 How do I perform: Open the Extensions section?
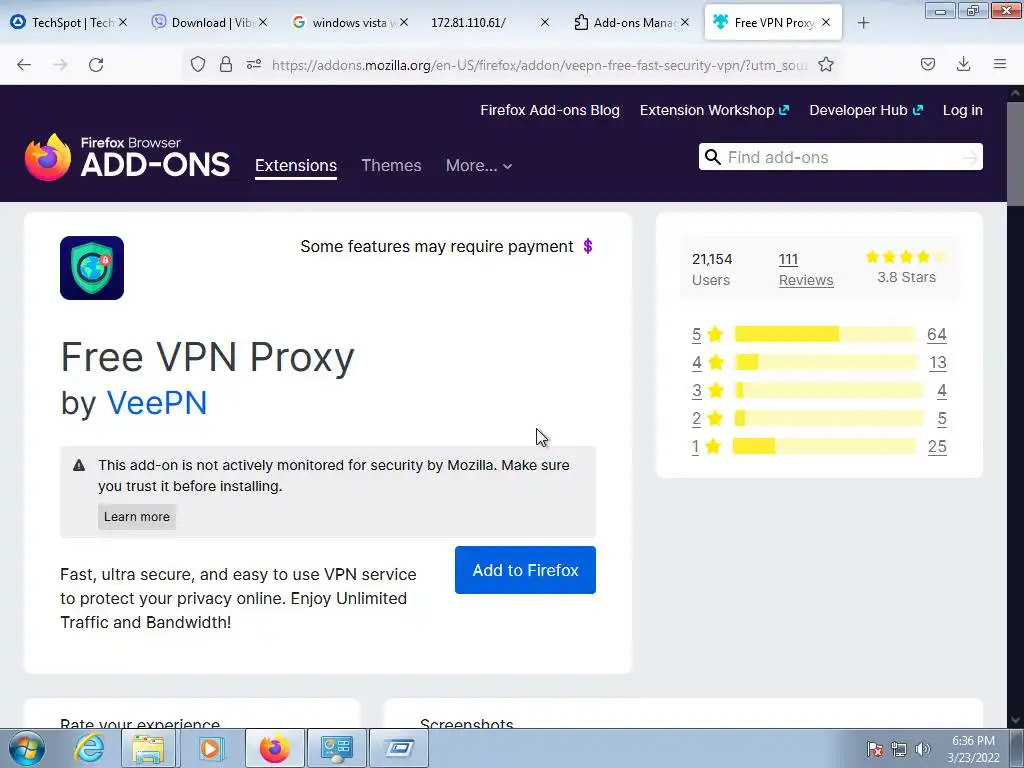[x=296, y=165]
